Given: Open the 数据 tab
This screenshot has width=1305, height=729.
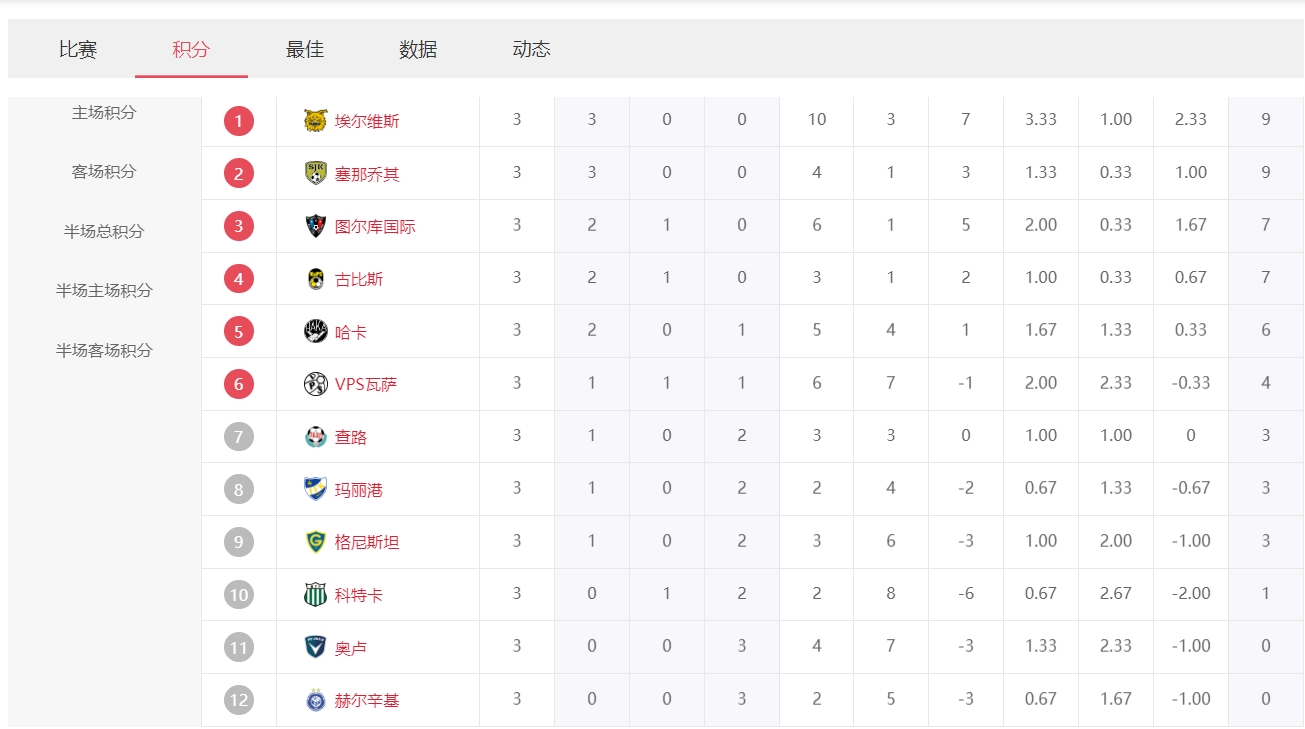Looking at the screenshot, I should [x=418, y=50].
